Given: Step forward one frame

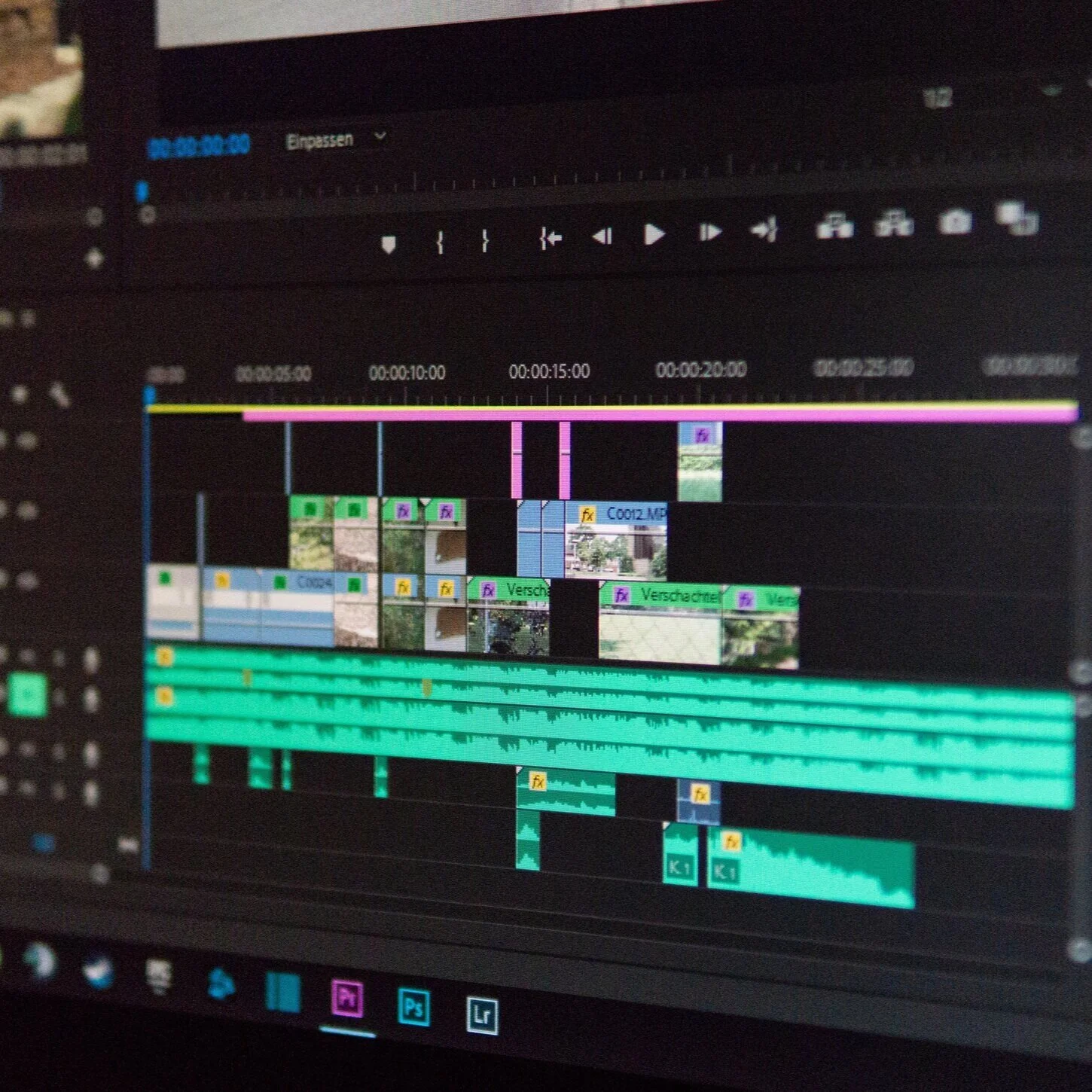Looking at the screenshot, I should 709,232.
